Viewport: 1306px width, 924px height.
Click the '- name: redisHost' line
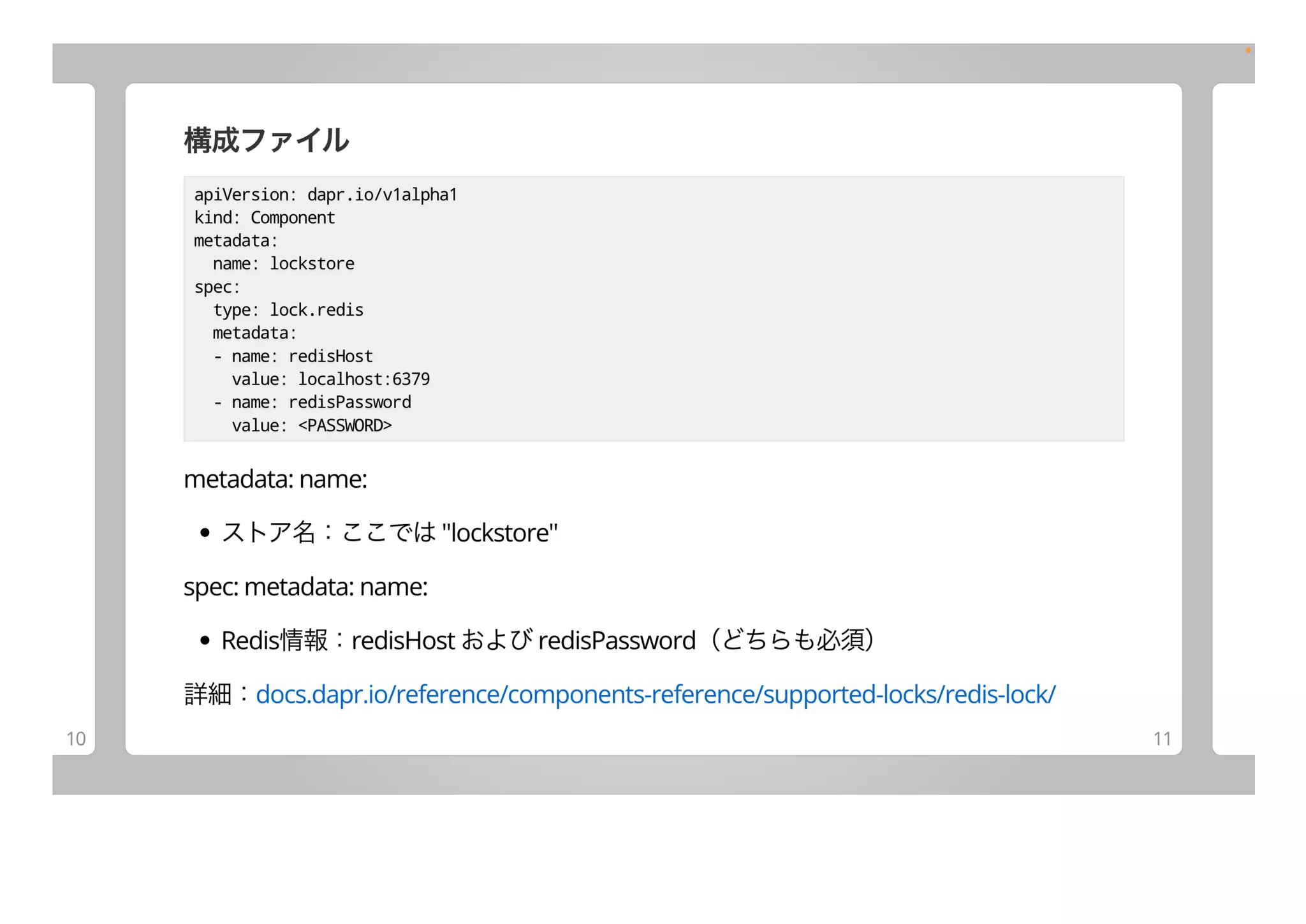293,356
